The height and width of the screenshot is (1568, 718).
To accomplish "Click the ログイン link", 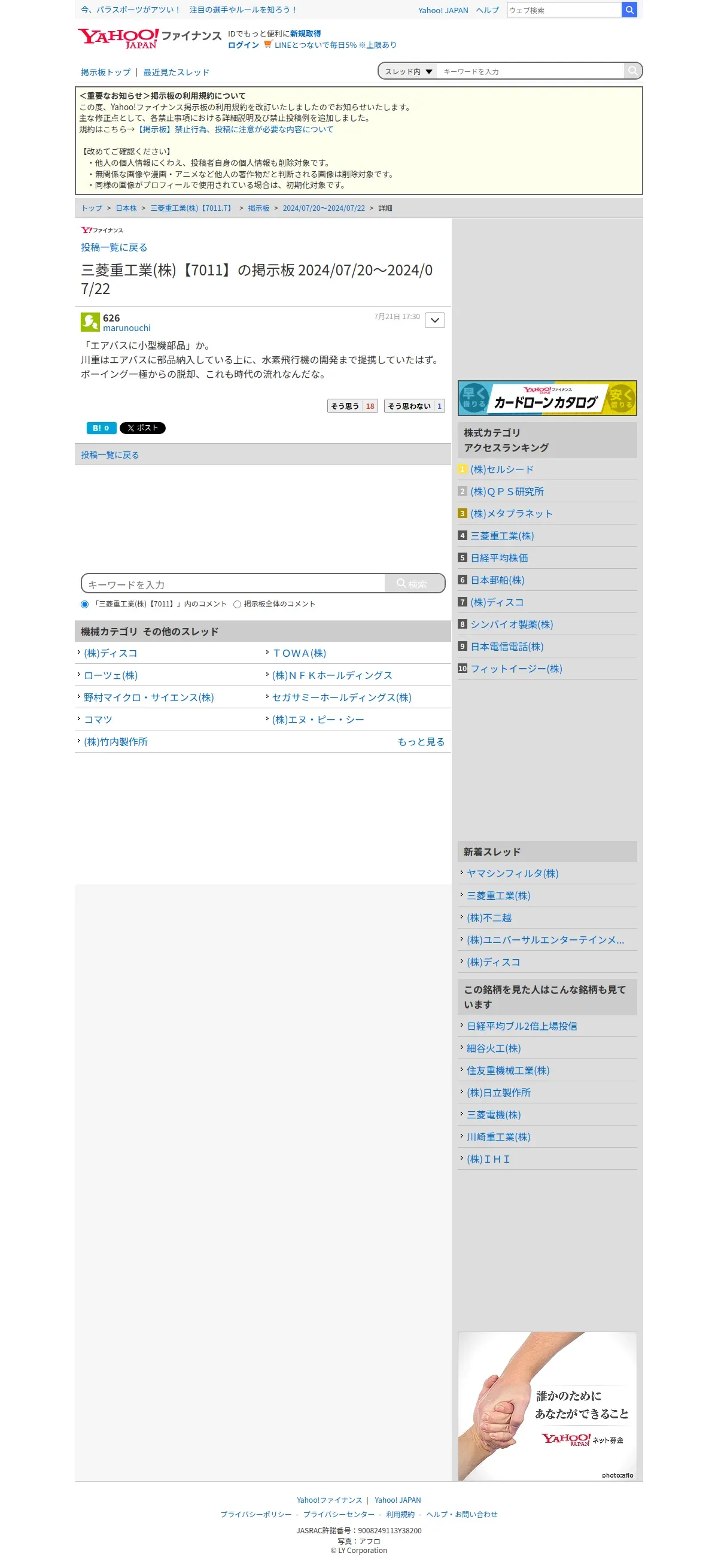I will pos(244,45).
